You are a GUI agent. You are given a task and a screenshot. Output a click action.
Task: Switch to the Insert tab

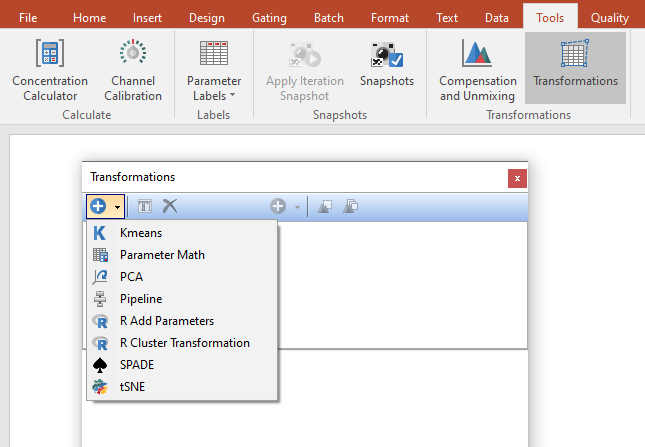click(x=147, y=18)
